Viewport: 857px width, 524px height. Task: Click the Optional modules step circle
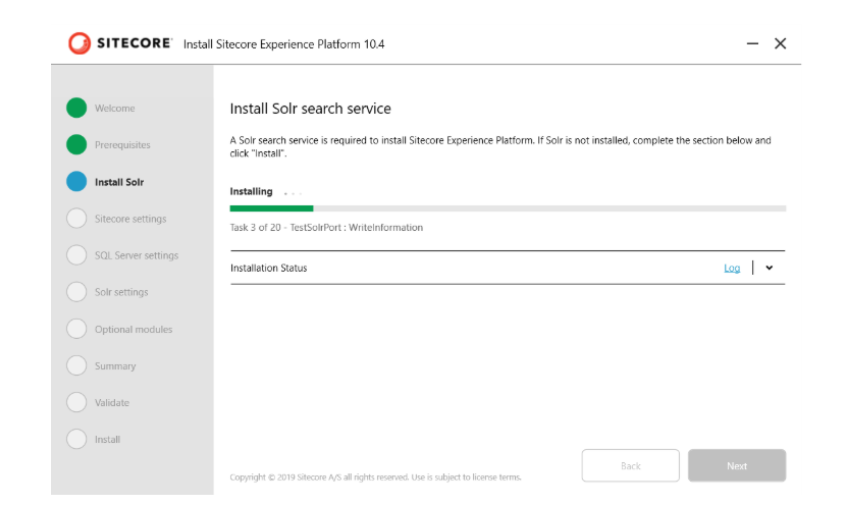pos(77,329)
